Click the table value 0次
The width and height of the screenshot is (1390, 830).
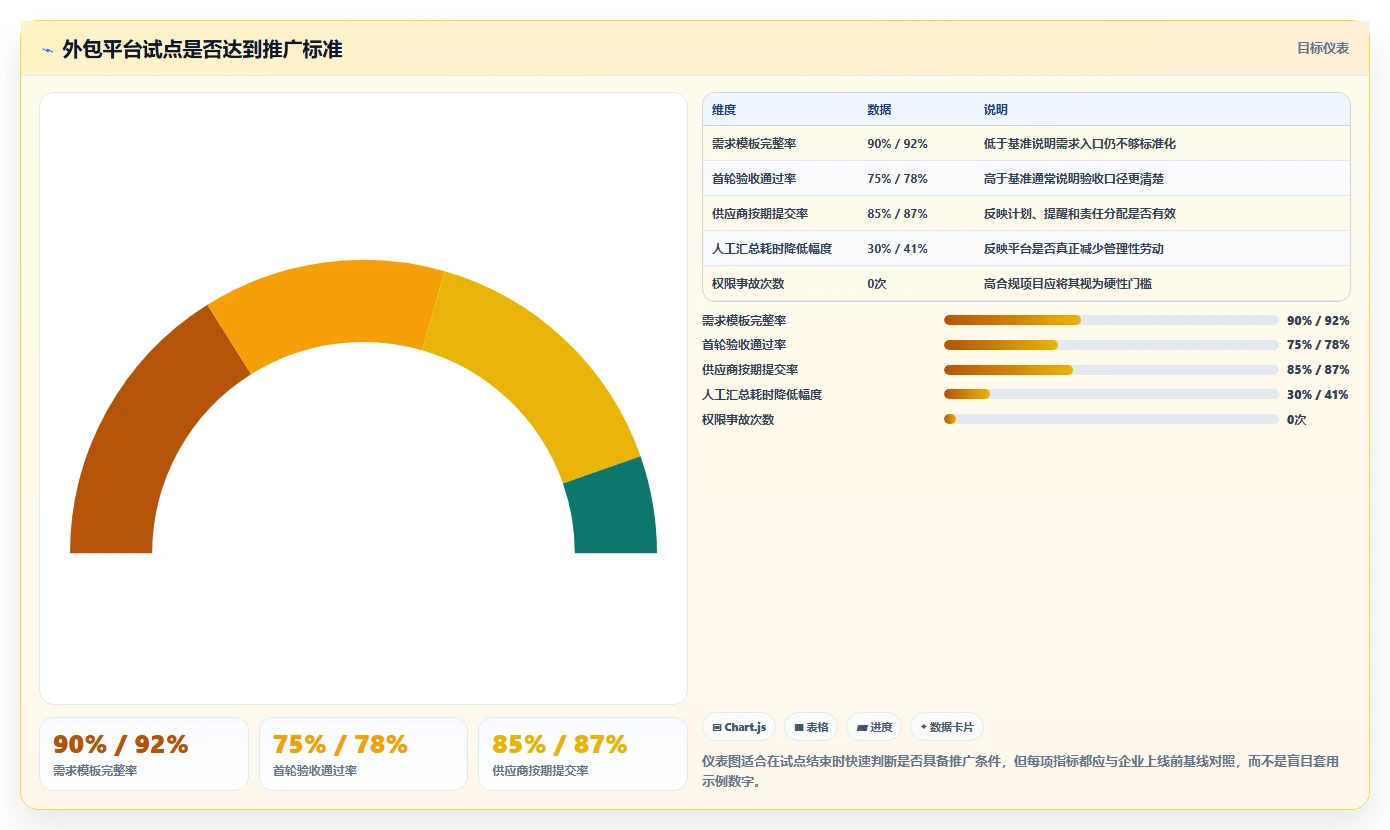tap(877, 284)
